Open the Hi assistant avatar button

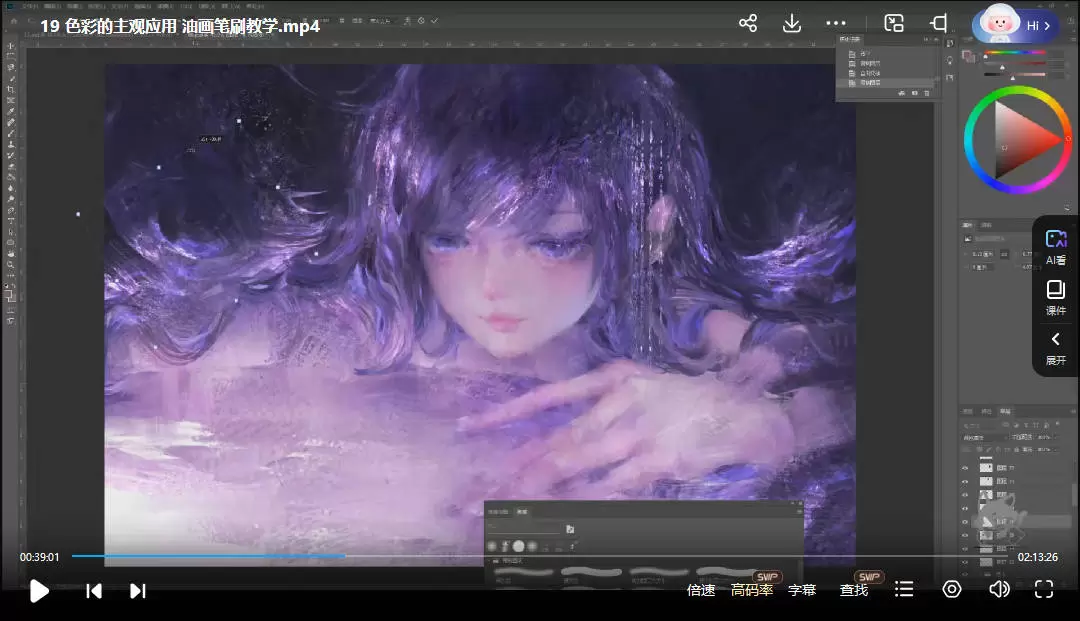(x=1016, y=25)
